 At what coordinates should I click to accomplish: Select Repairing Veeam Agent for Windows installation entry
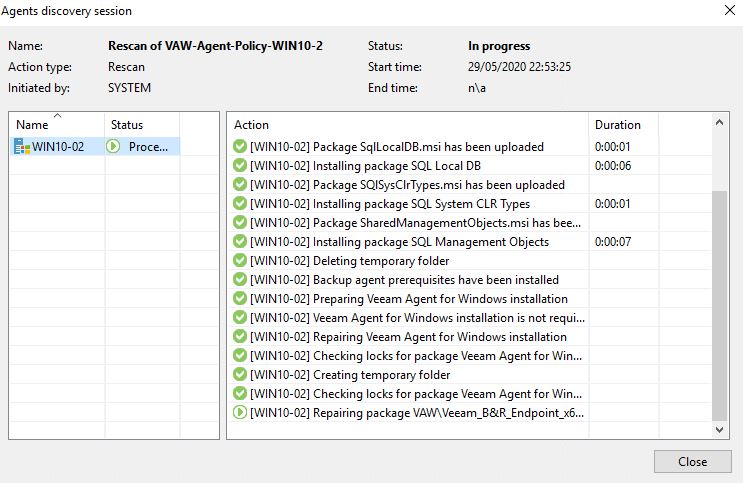408,337
